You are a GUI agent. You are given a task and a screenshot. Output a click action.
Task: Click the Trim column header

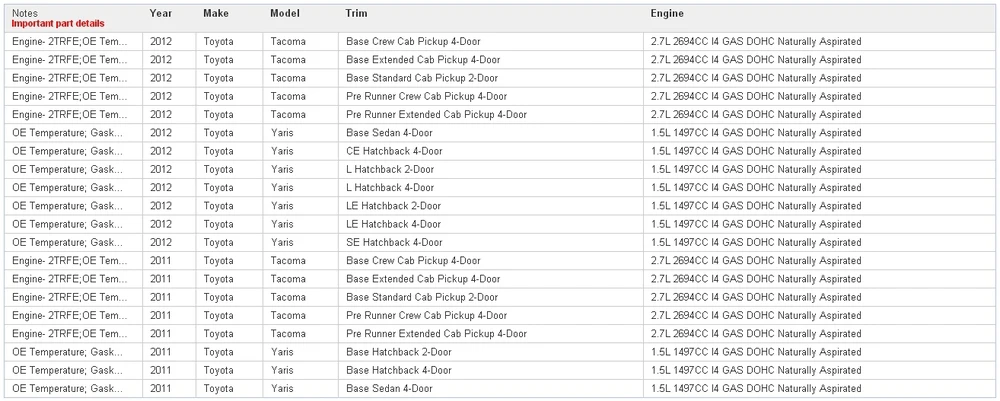[x=357, y=13]
